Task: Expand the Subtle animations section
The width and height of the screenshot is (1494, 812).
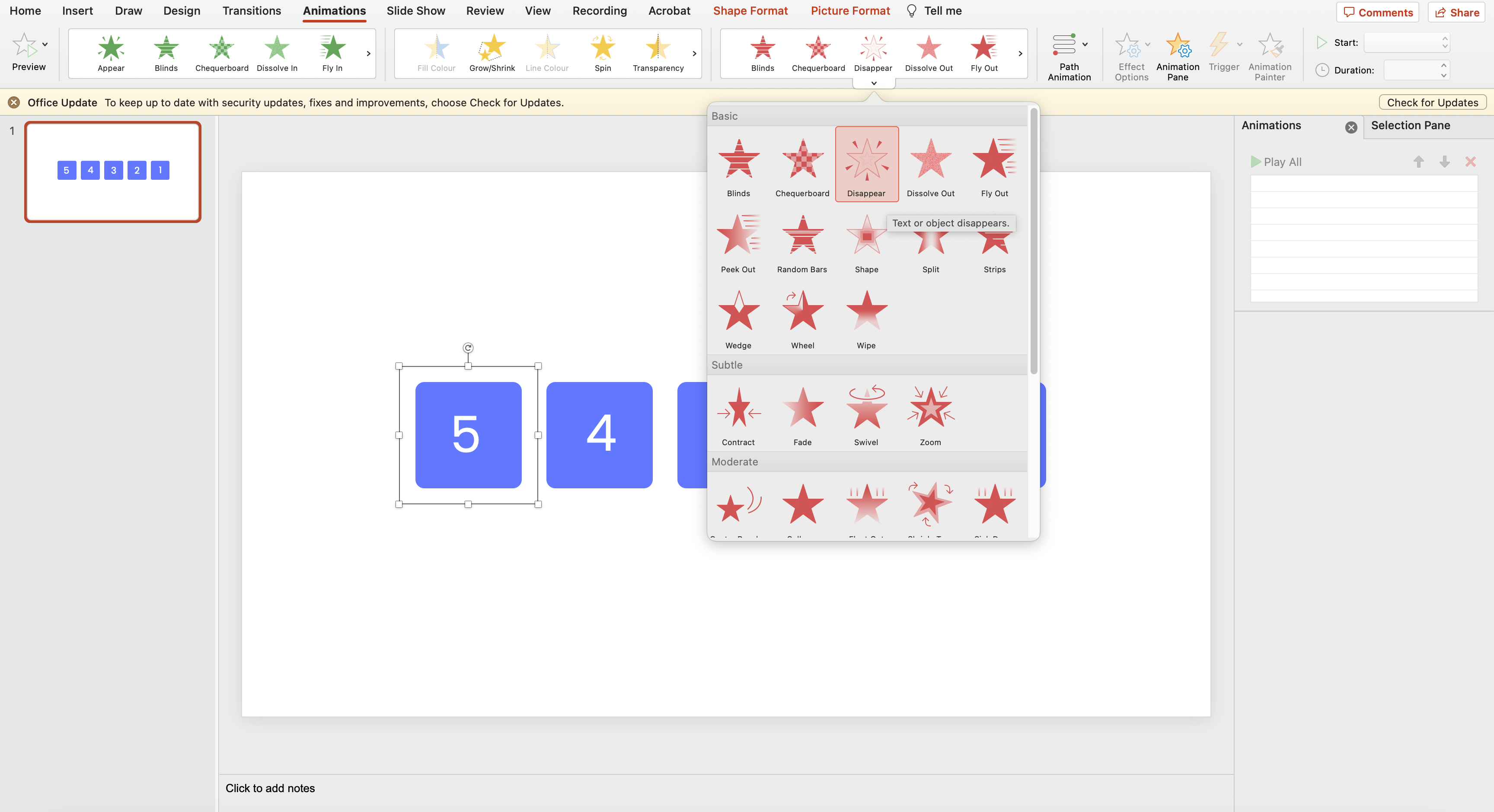Action: click(x=727, y=364)
